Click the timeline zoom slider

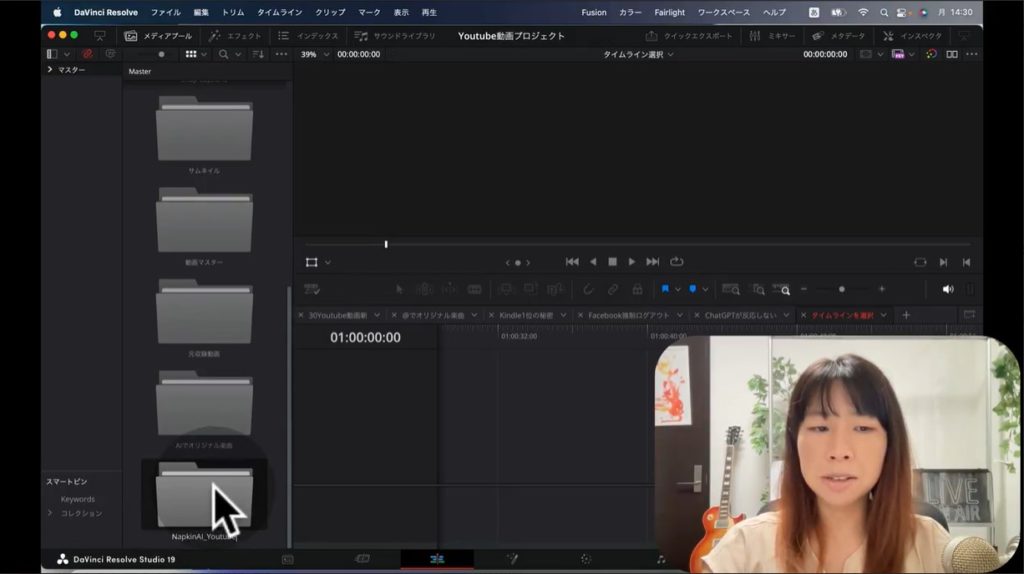[841, 289]
